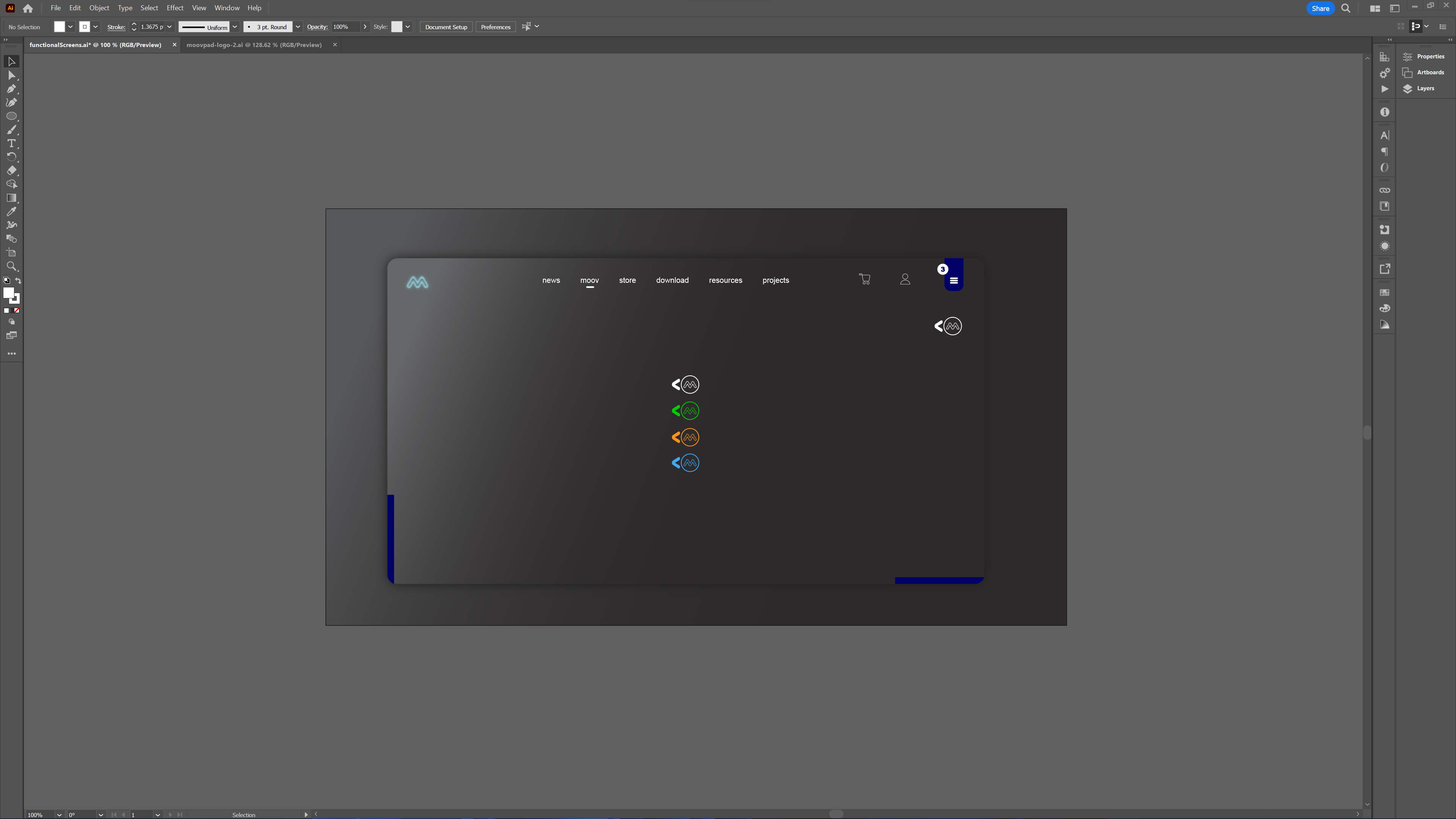This screenshot has height=819, width=1456.
Task: Select the Artboard tool
Action: (x=11, y=253)
